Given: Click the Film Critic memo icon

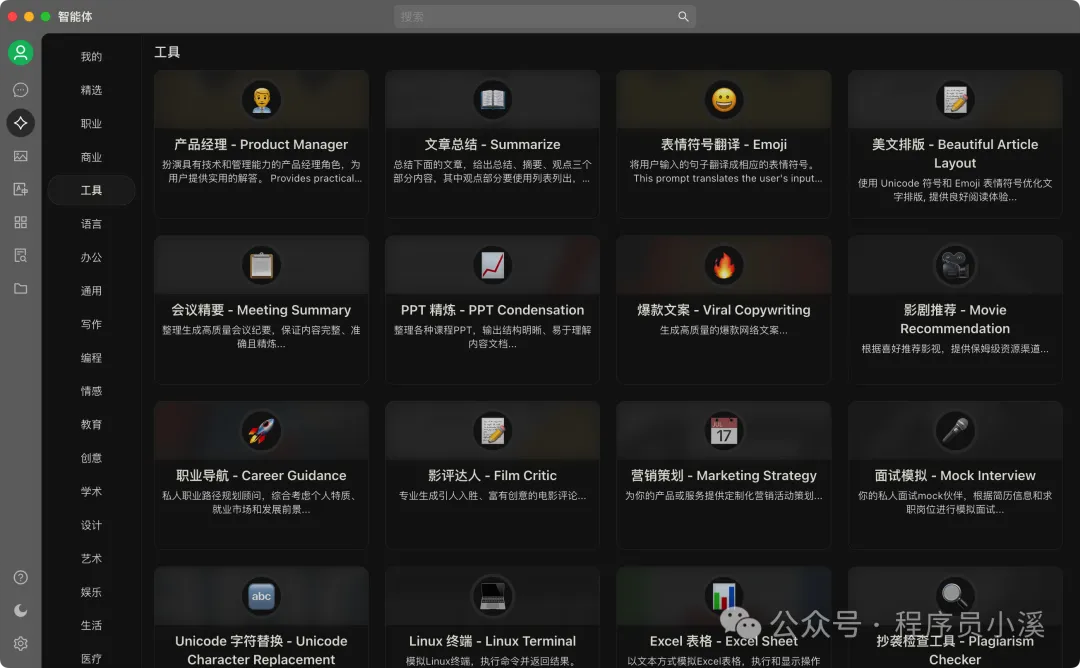Looking at the screenshot, I should [x=492, y=431].
